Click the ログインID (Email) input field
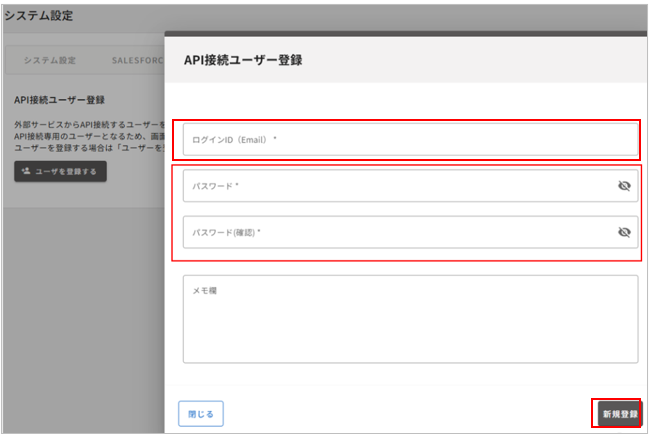This screenshot has width=652, height=434. (410, 140)
